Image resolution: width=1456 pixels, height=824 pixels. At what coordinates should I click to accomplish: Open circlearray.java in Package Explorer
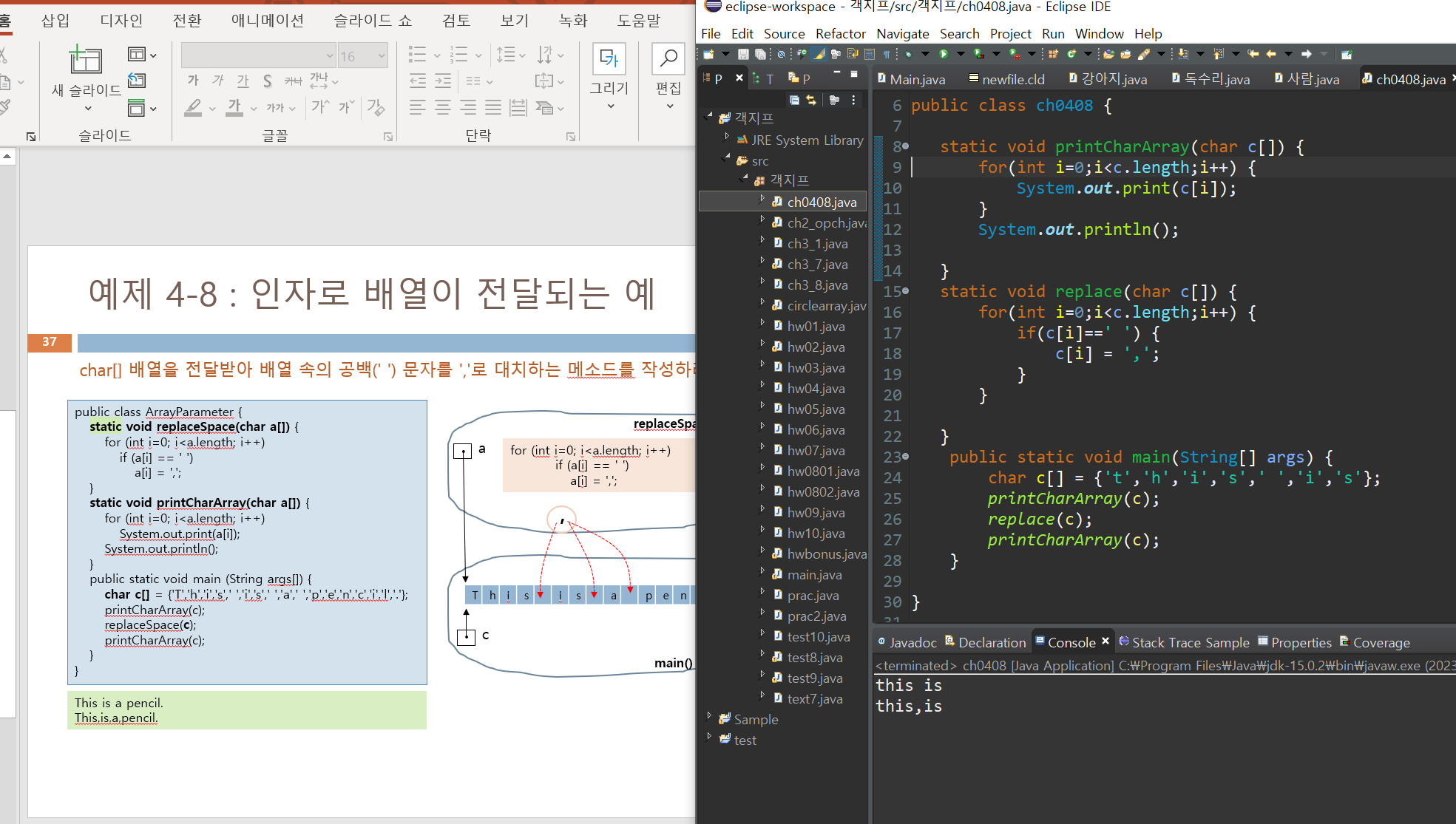click(819, 305)
